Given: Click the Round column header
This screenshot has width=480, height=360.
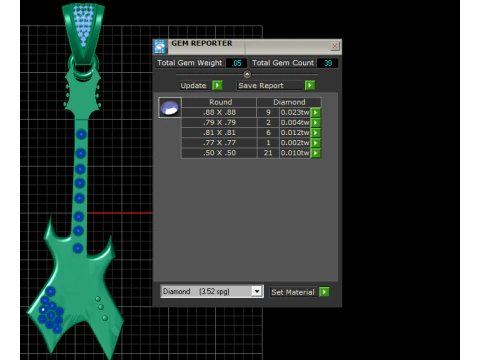Looking at the screenshot, I should (x=220, y=102).
